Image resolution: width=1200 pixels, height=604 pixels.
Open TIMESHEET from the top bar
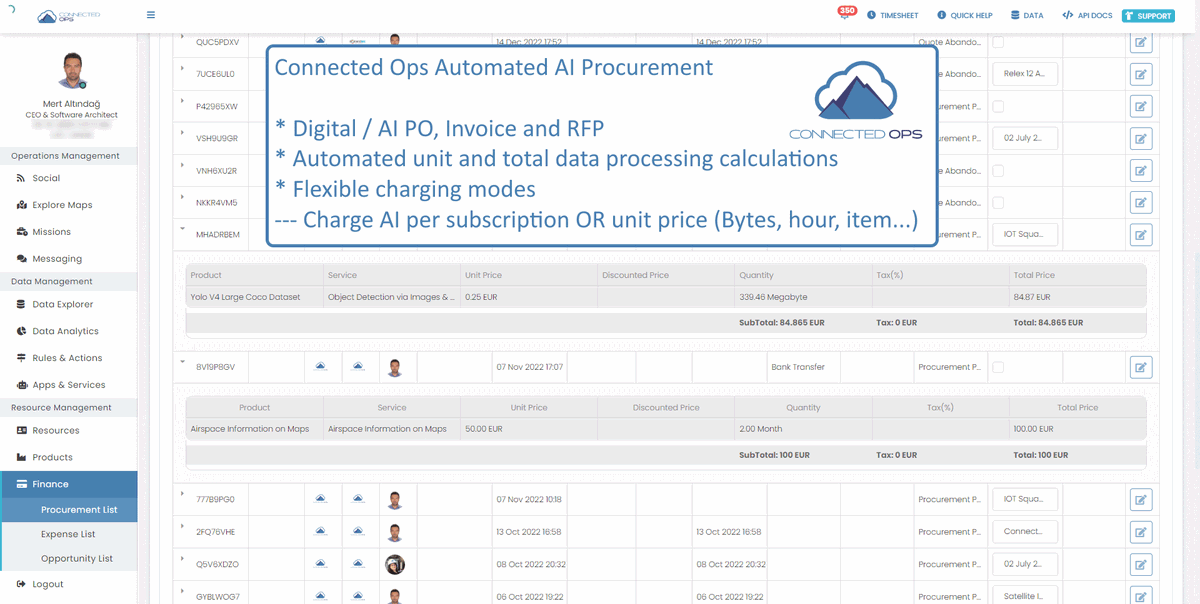892,15
